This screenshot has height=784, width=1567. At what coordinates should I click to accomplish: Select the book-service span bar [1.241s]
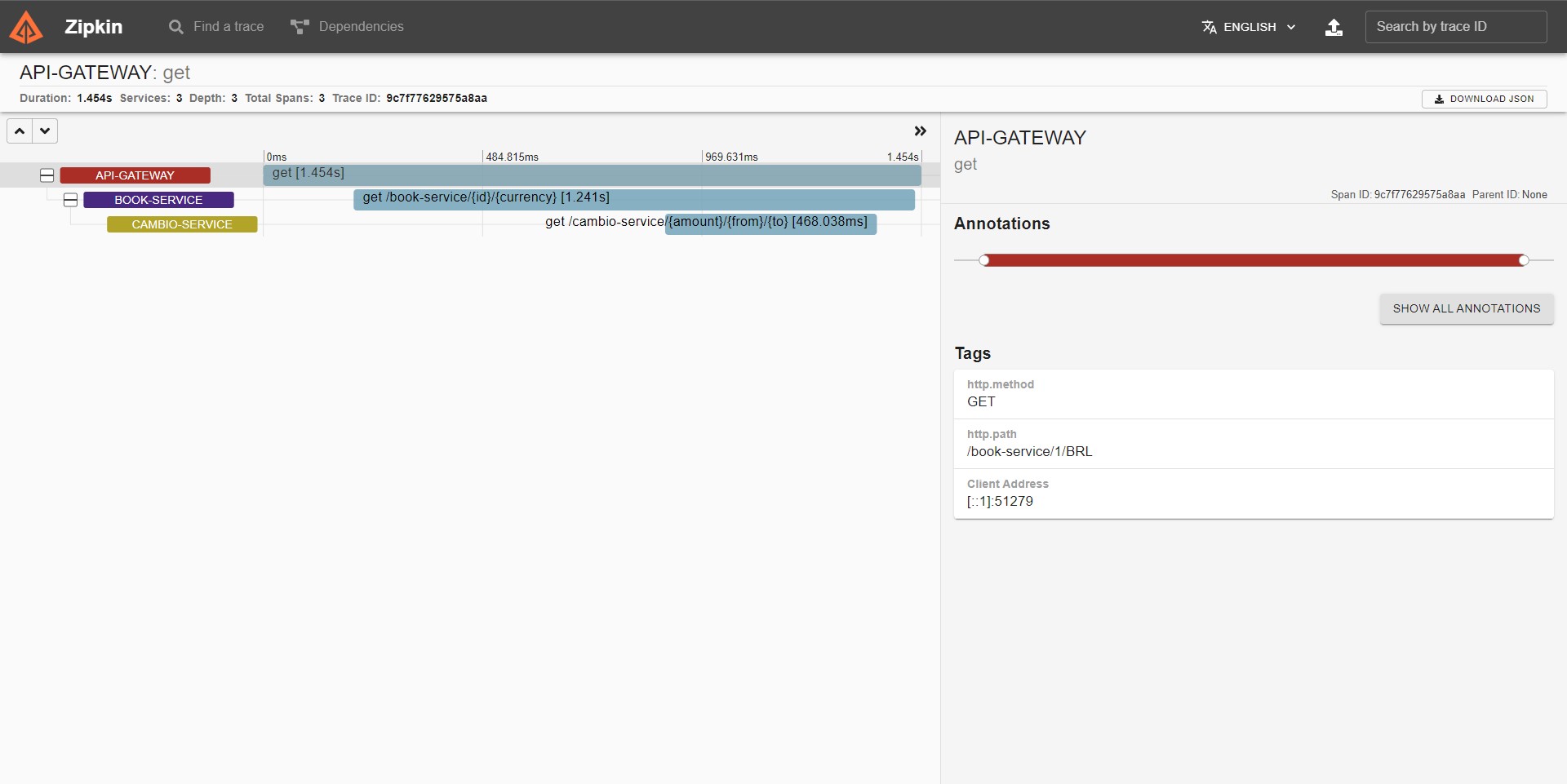(634, 200)
